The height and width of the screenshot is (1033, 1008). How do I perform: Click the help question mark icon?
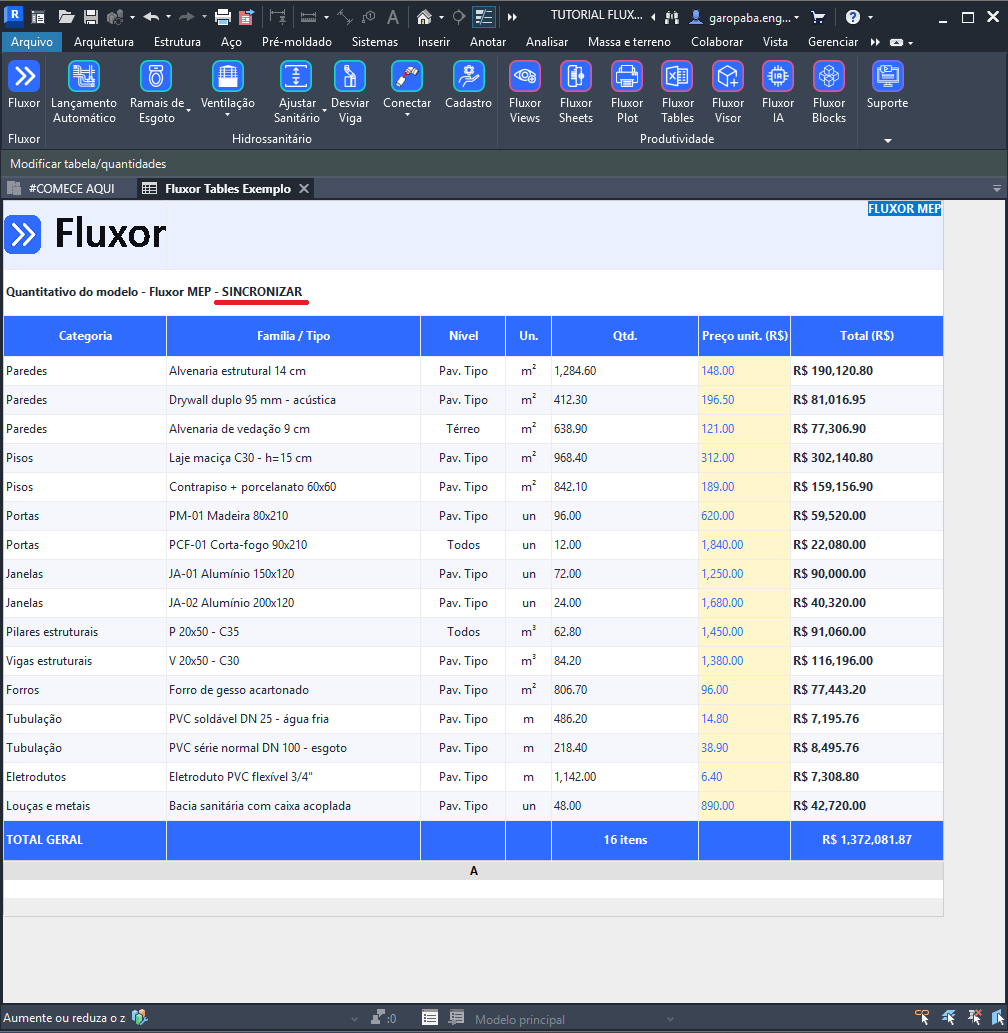853,17
